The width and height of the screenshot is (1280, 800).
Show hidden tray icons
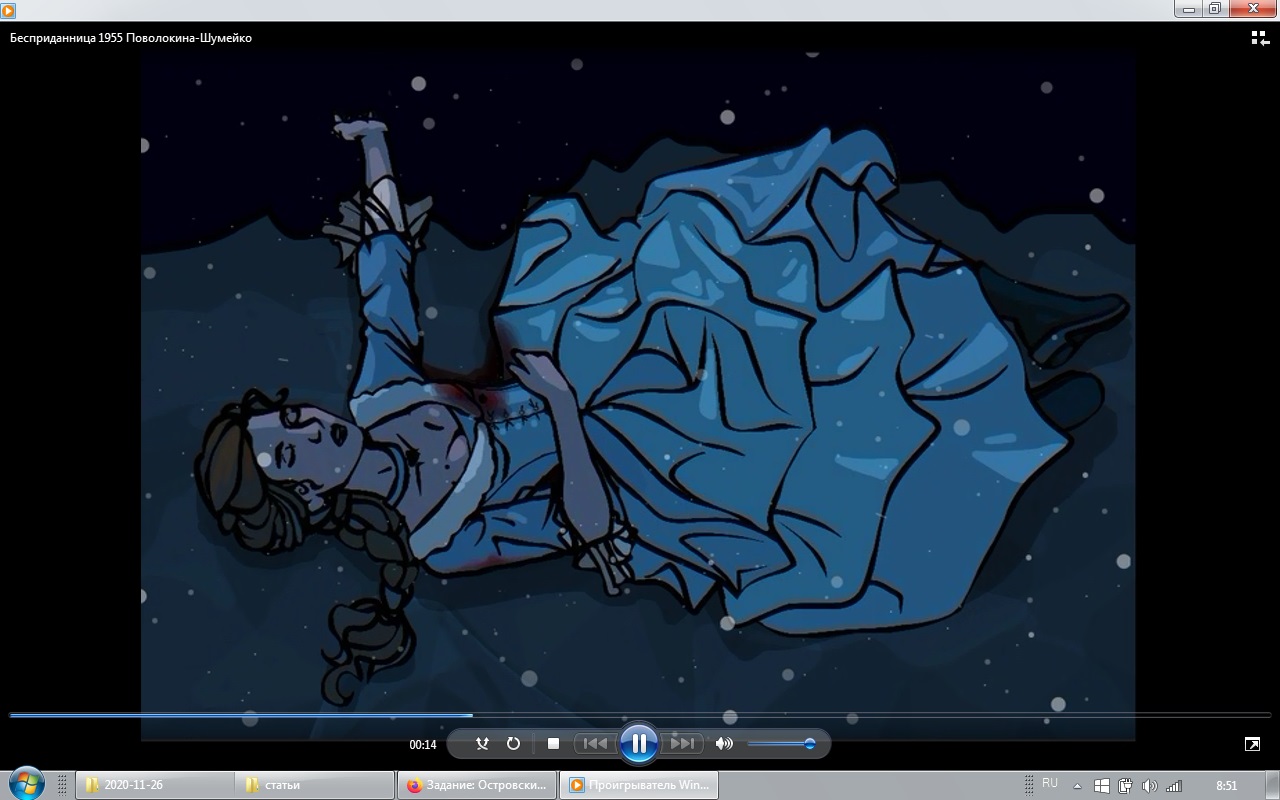1077,786
